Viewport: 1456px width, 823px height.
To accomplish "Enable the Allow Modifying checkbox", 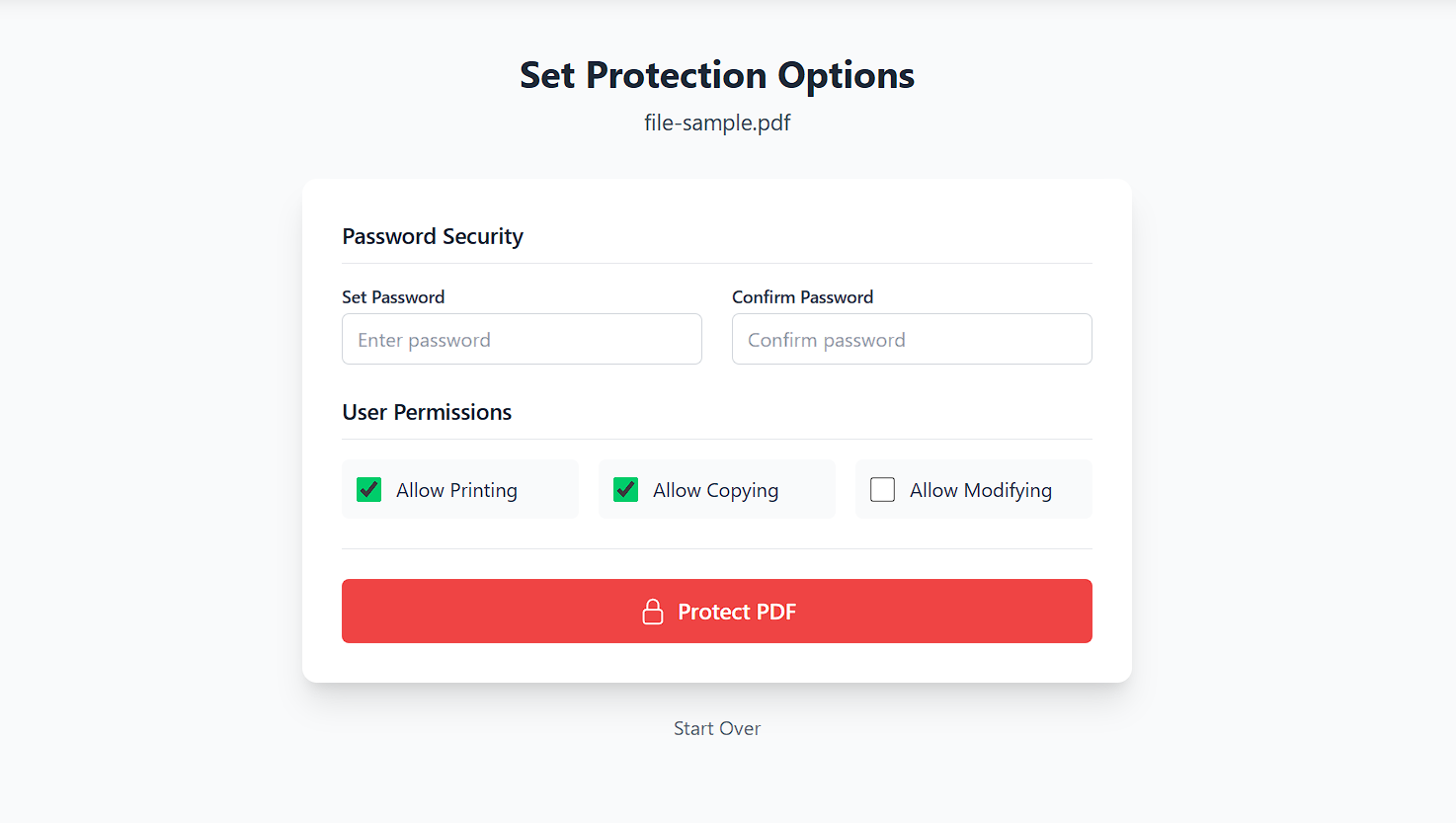I will click(x=883, y=490).
